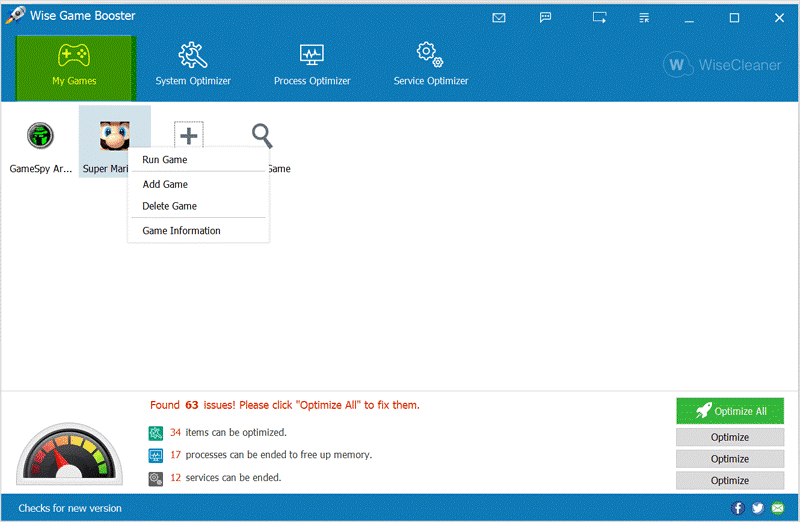
Task: Click the processes monitor icon
Action: click(156, 455)
